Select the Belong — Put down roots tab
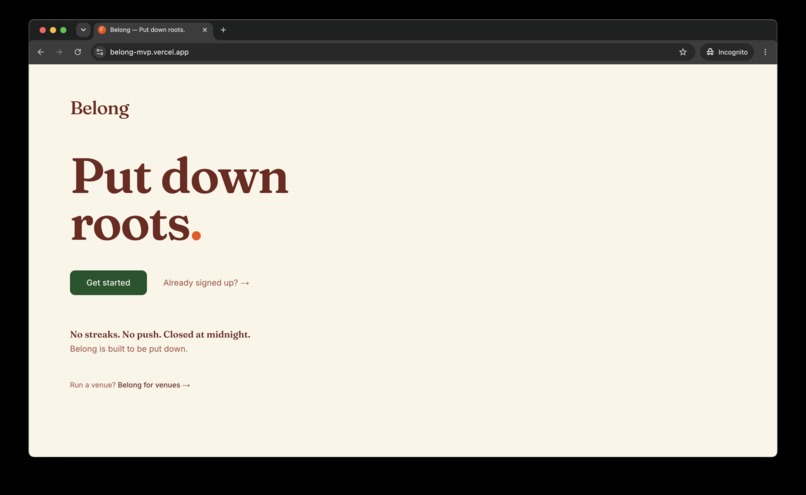The width and height of the screenshot is (806, 495). 153,30
